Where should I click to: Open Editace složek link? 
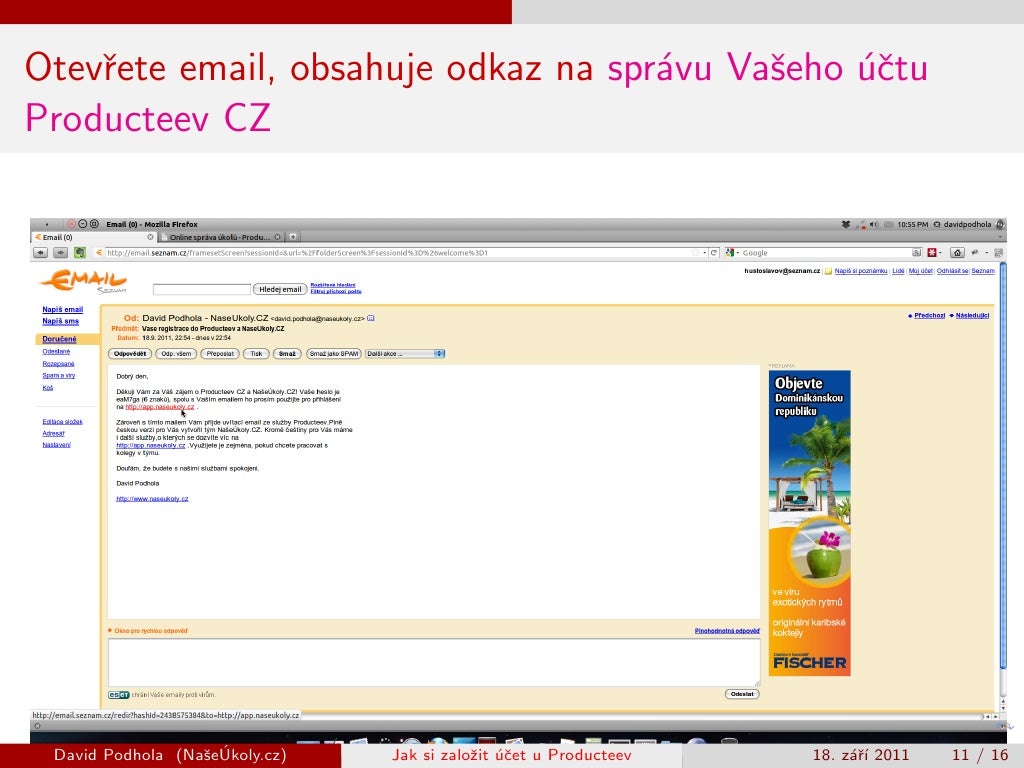[63, 422]
